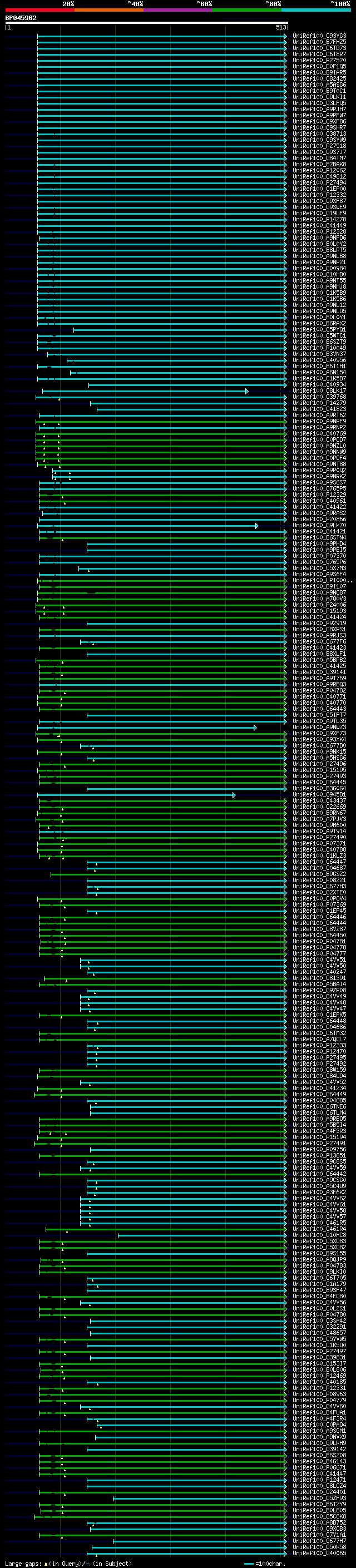This screenshot has width=356, height=1568.
Task: Open the hit UniRef100_P27520
Action: pyautogui.click(x=319, y=60)
